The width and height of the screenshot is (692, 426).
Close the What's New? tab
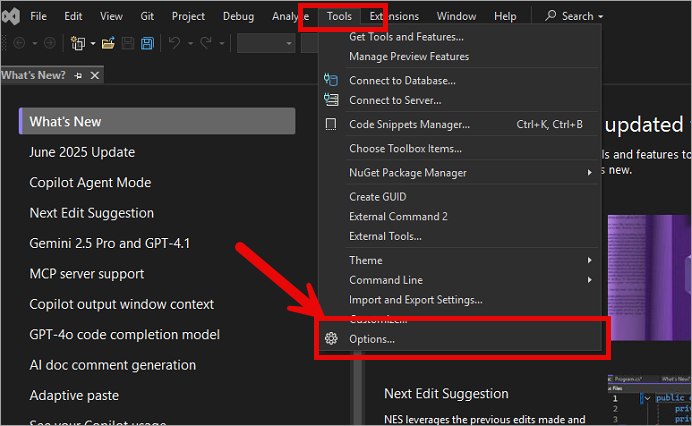click(x=94, y=75)
